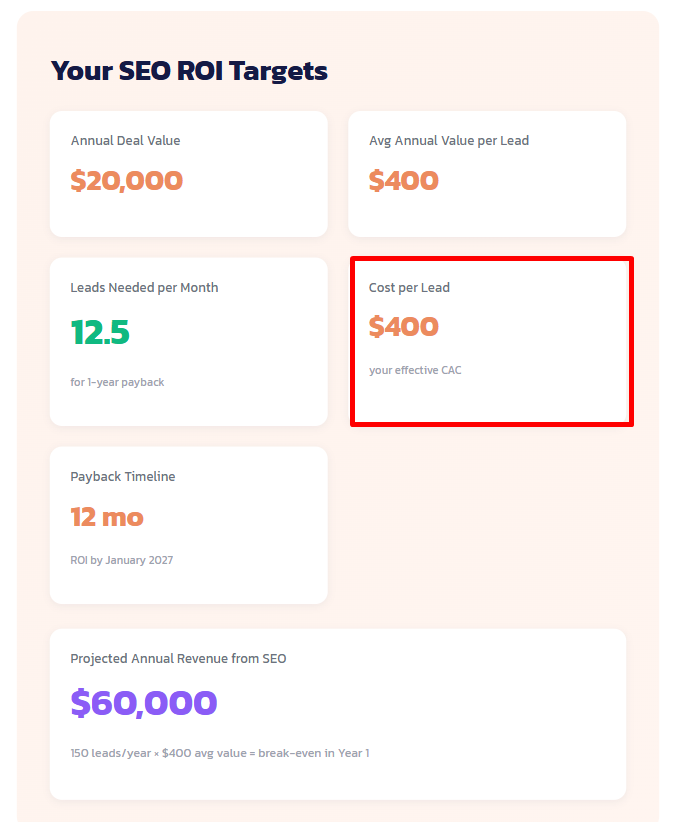Viewport: 681px width, 822px height.
Task: Select the $400 value per lead figure
Action: [404, 181]
